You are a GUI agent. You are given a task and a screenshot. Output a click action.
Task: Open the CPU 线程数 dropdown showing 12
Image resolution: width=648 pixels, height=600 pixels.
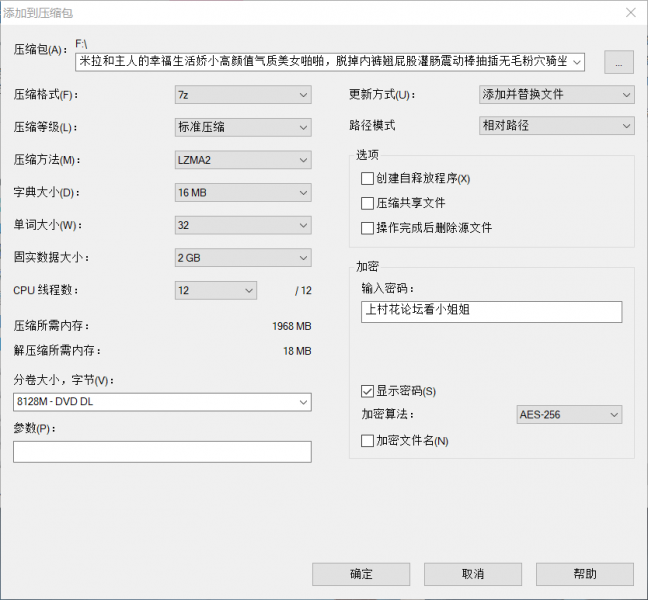pos(216,290)
